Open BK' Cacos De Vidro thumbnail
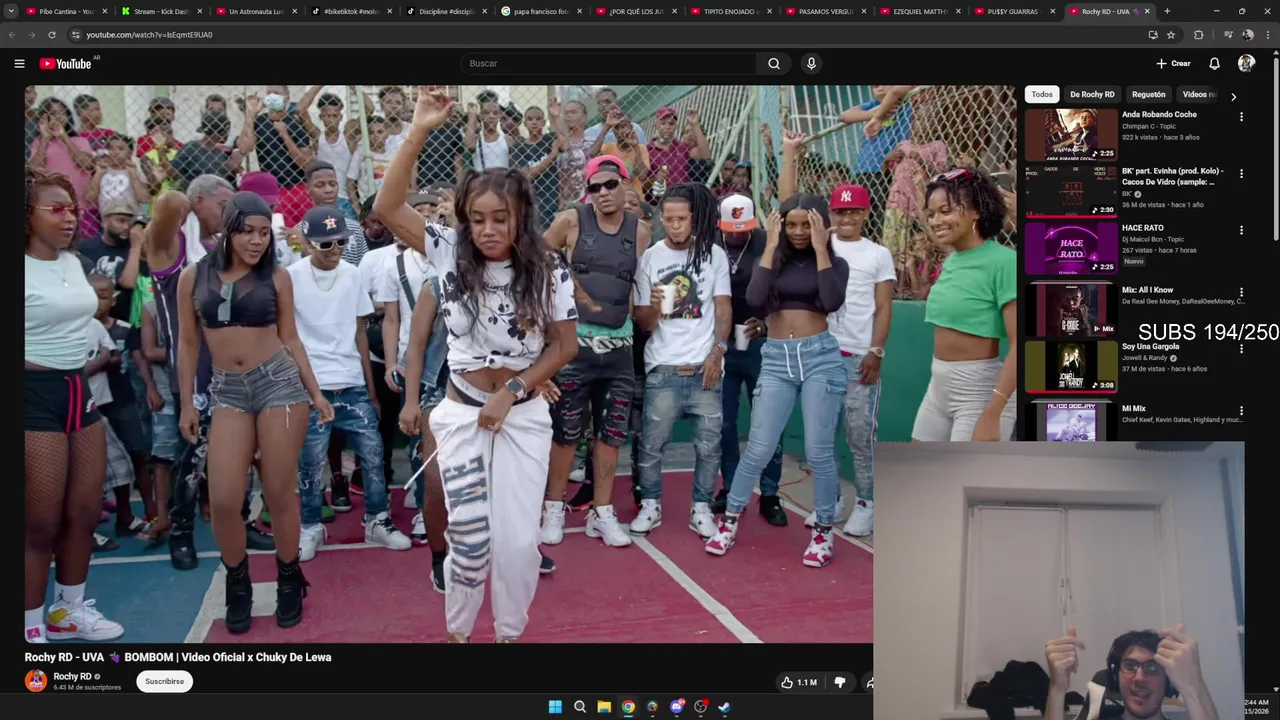This screenshot has width=1280, height=720. pos(1071,191)
